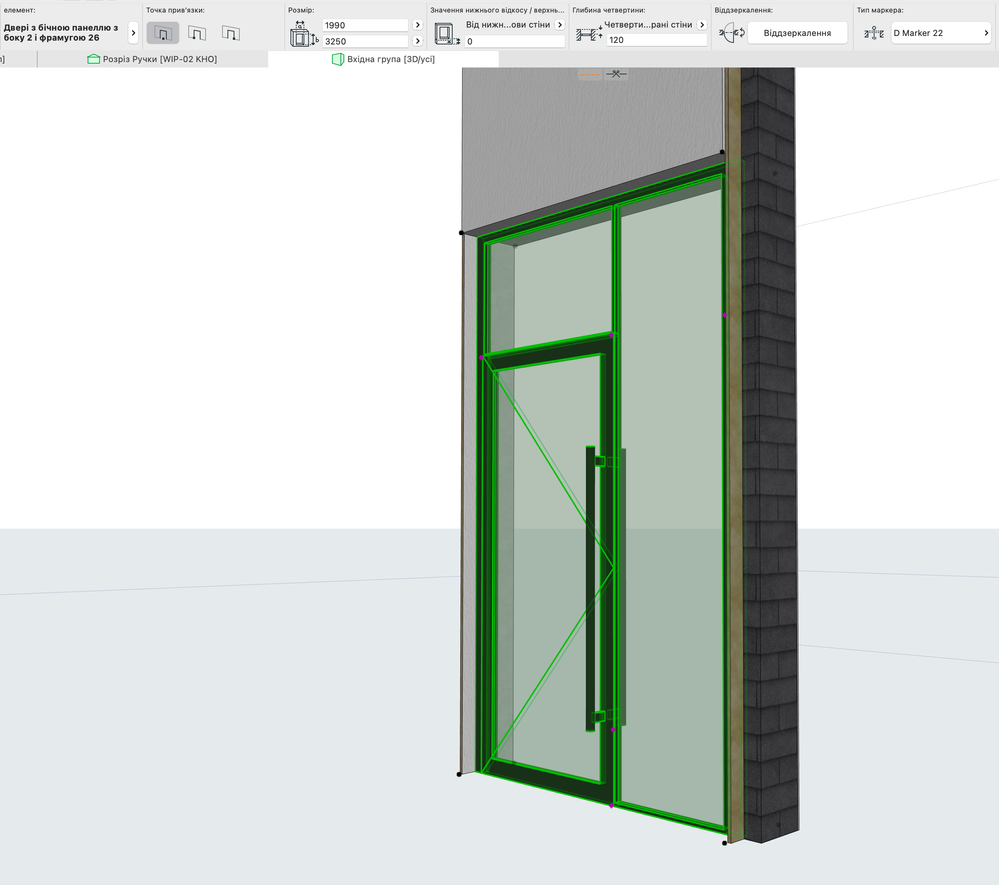
Task: Click the width field showing 1990
Action: pyautogui.click(x=365, y=25)
